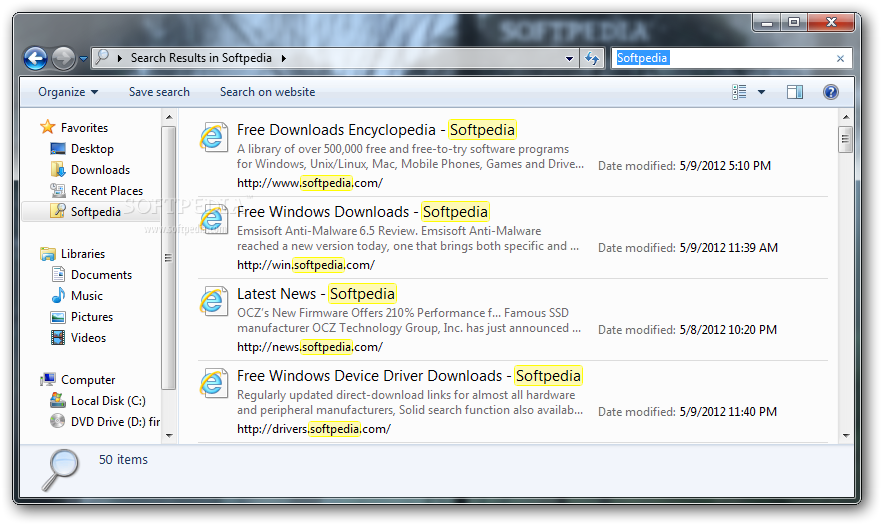
Task: Open the view options dropdown arrow
Action: point(761,92)
